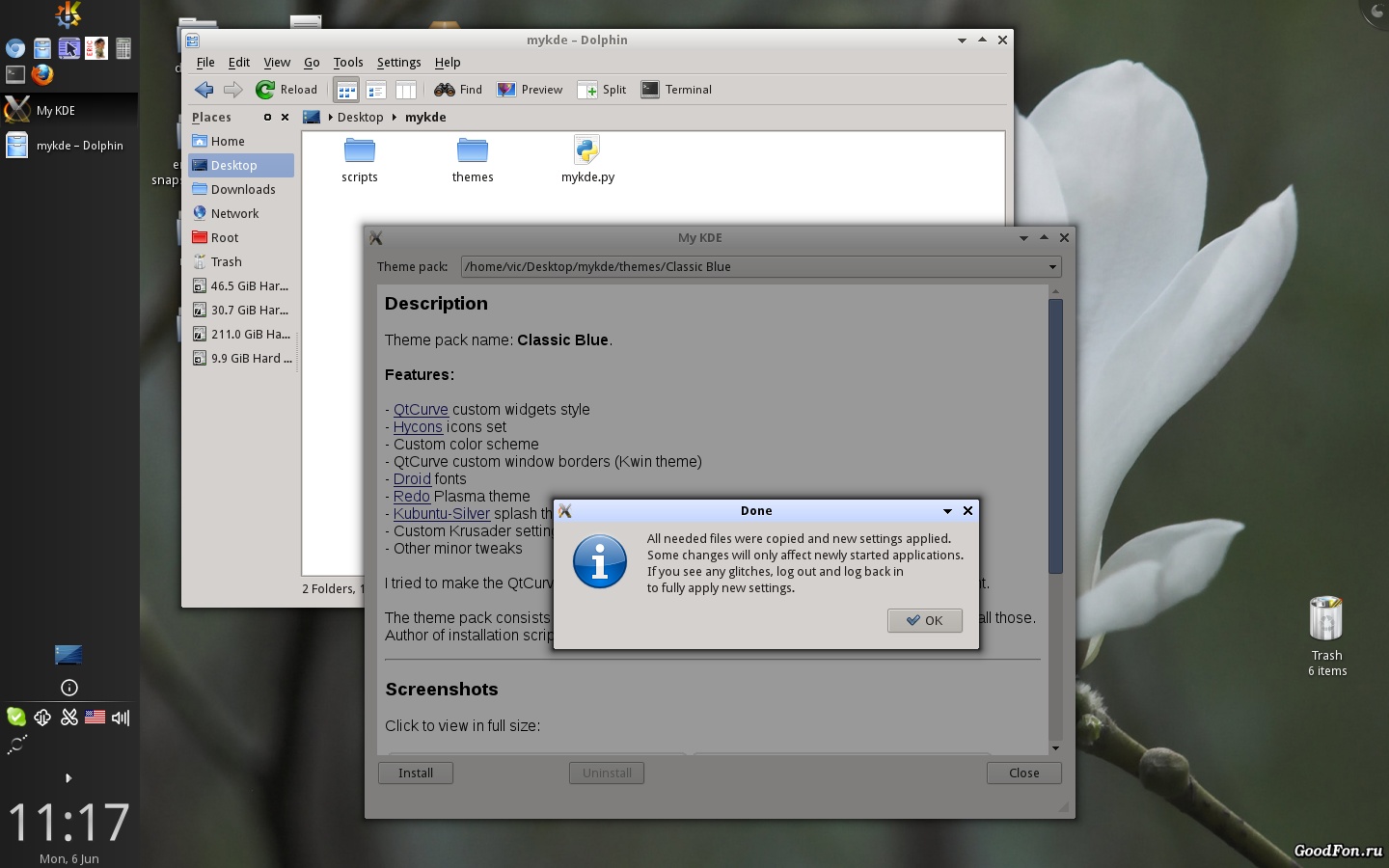This screenshot has width=1389, height=868.
Task: Switch Dolphin to Details view mode
Action: tap(376, 90)
